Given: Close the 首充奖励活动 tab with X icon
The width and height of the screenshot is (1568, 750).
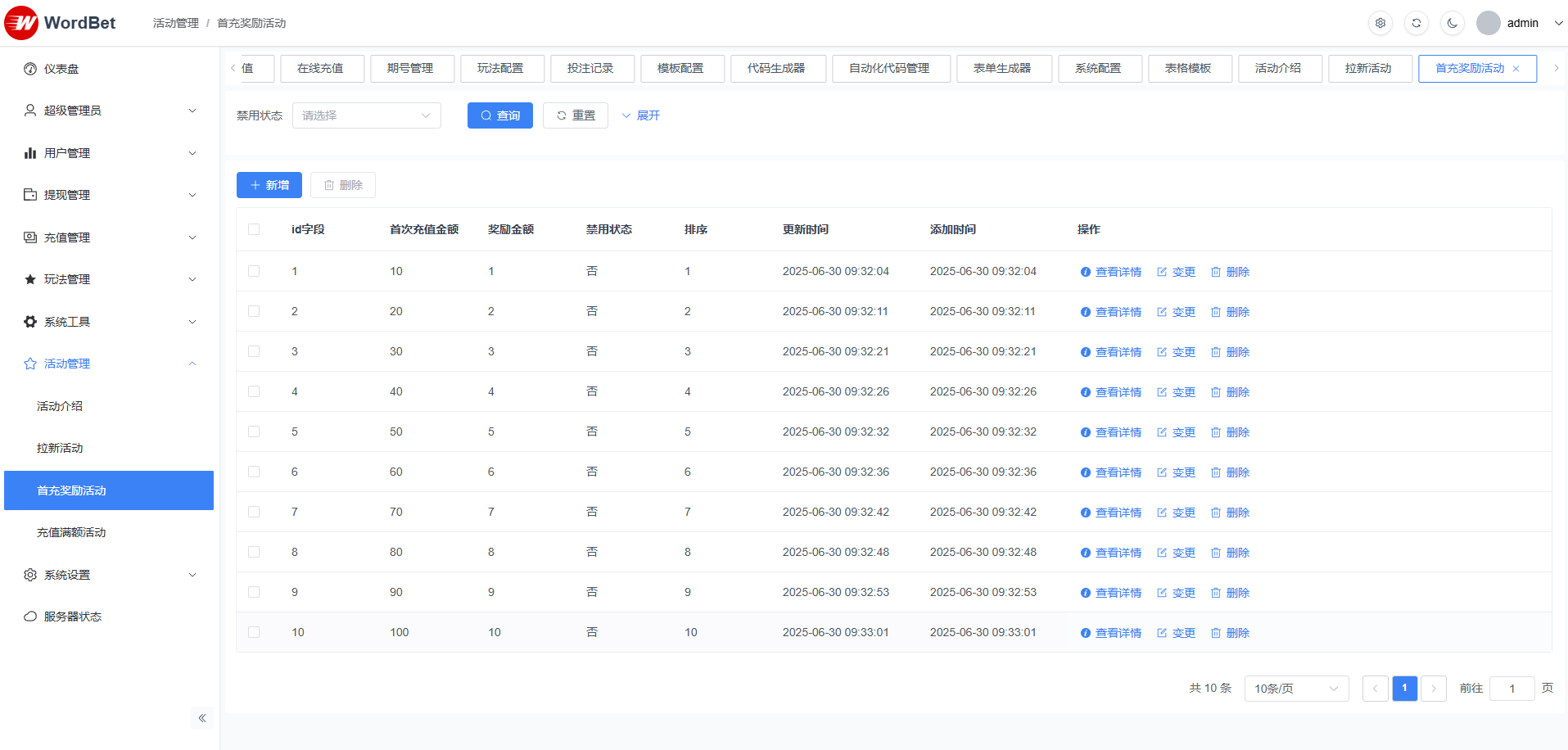Looking at the screenshot, I should (1516, 69).
